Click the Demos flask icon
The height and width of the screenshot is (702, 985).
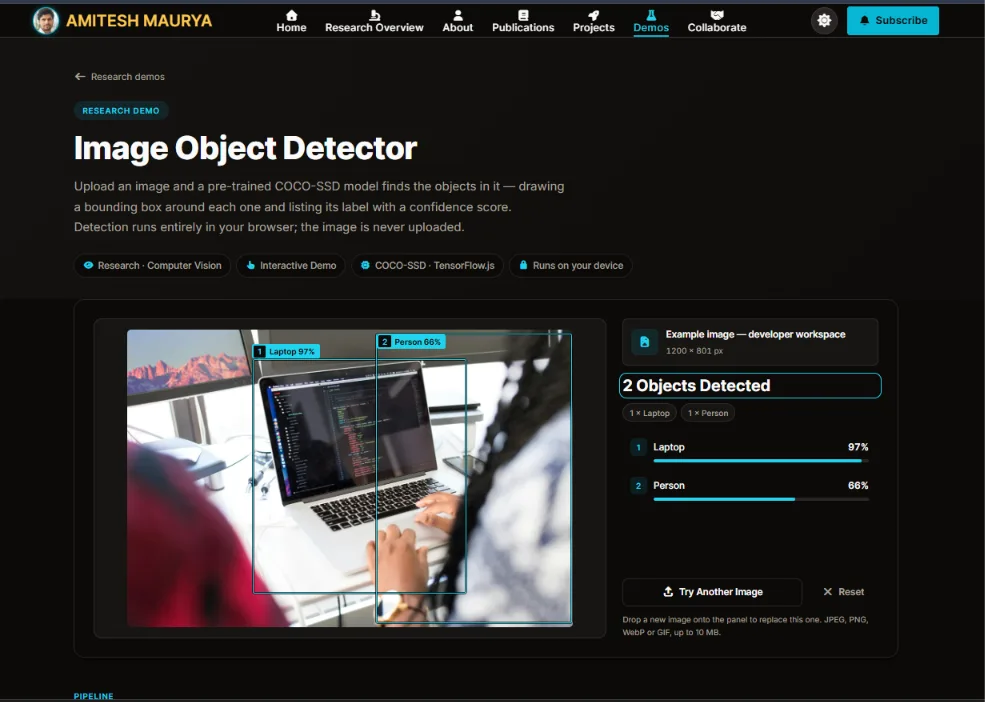[x=651, y=15]
